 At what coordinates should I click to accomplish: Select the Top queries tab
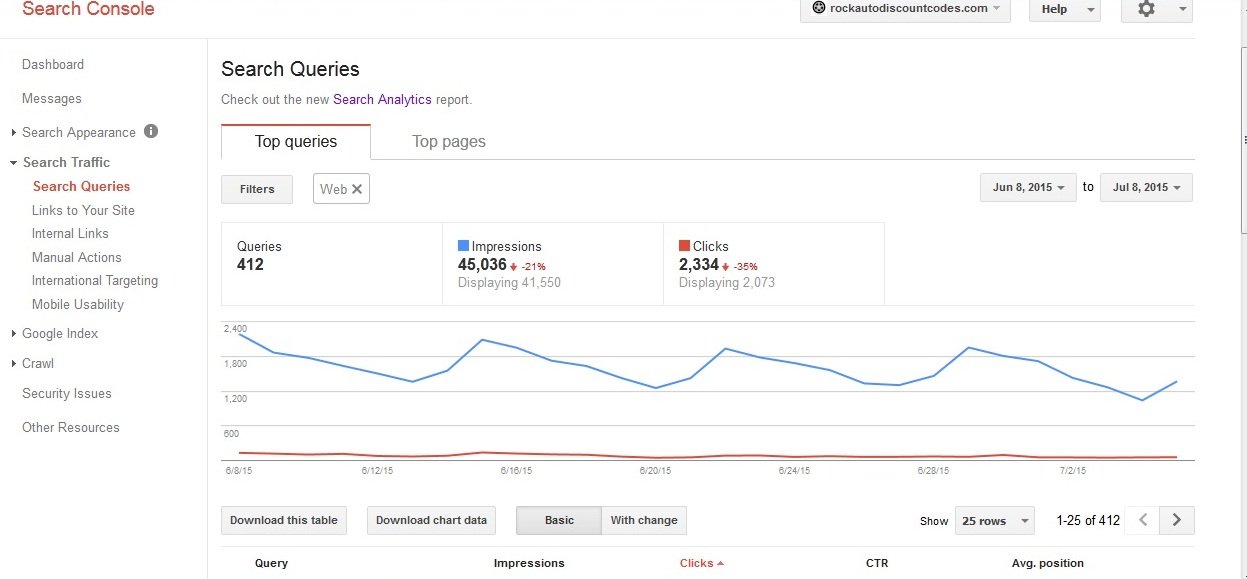coord(296,142)
